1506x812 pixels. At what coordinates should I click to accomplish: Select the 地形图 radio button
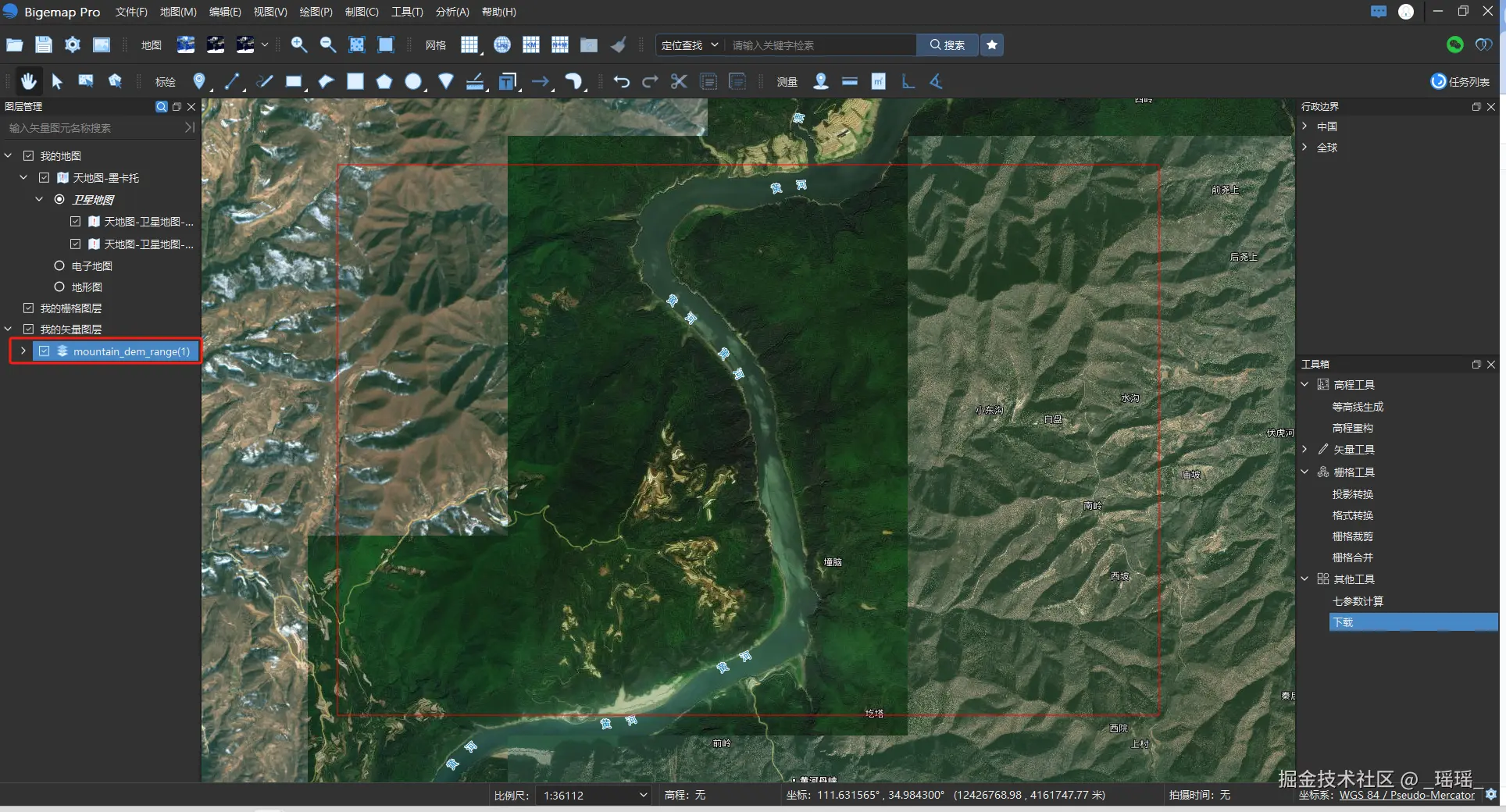coord(59,287)
